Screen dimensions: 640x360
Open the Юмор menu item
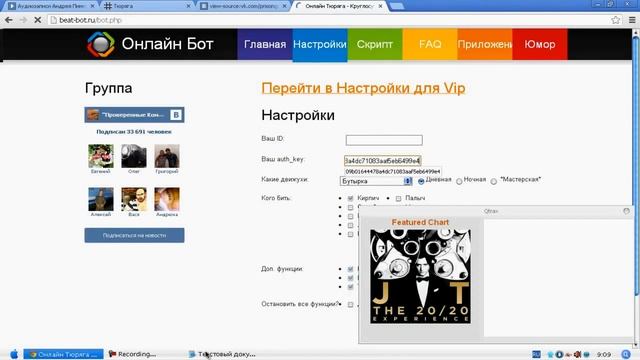[x=540, y=44]
